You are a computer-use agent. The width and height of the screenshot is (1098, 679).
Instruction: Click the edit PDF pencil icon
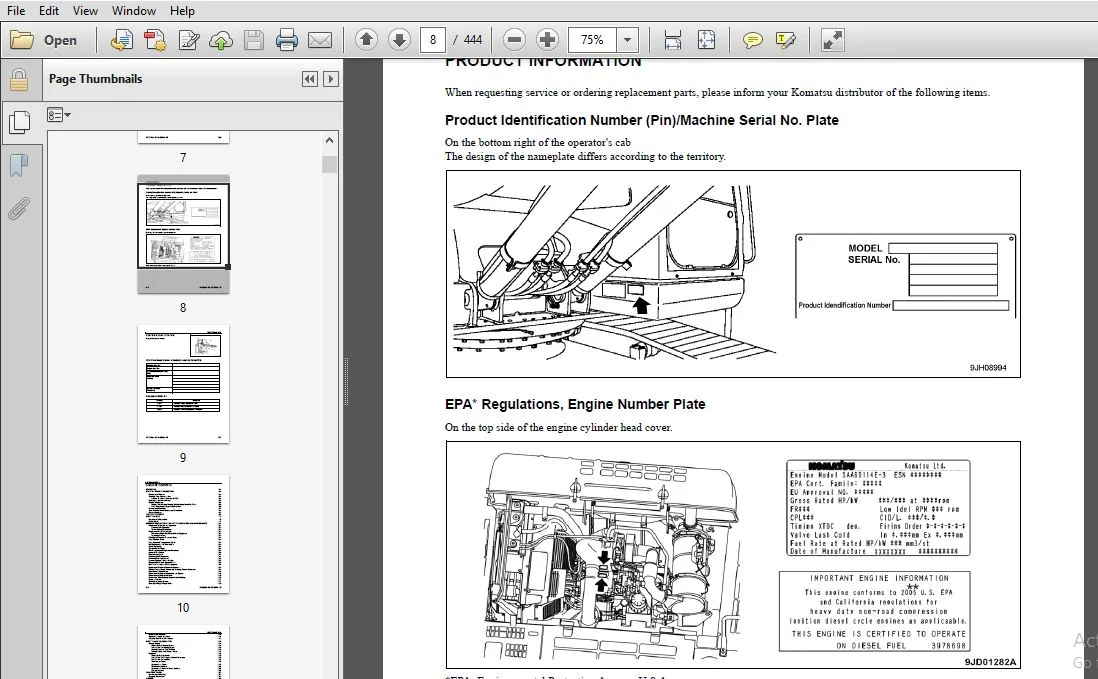(188, 40)
